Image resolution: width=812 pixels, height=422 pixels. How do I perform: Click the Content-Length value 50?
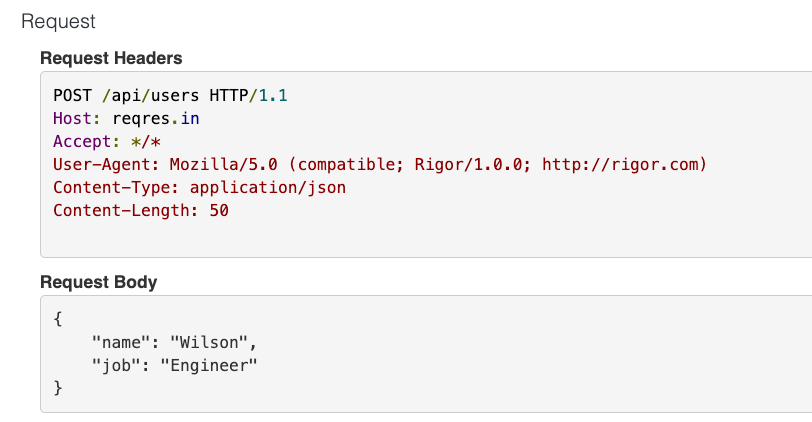[219, 211]
